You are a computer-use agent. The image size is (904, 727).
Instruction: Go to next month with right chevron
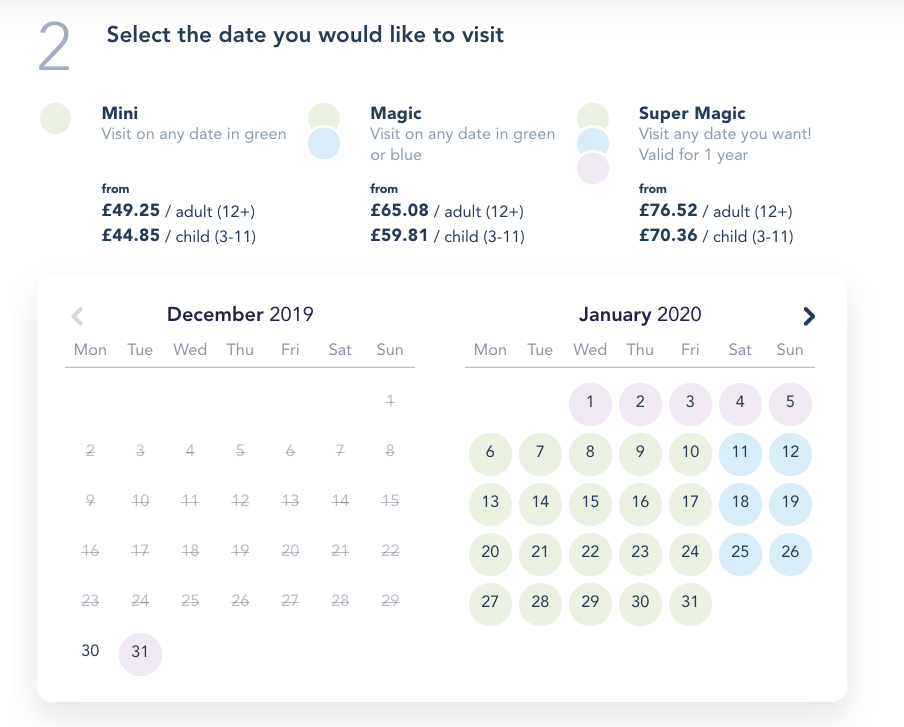point(809,316)
